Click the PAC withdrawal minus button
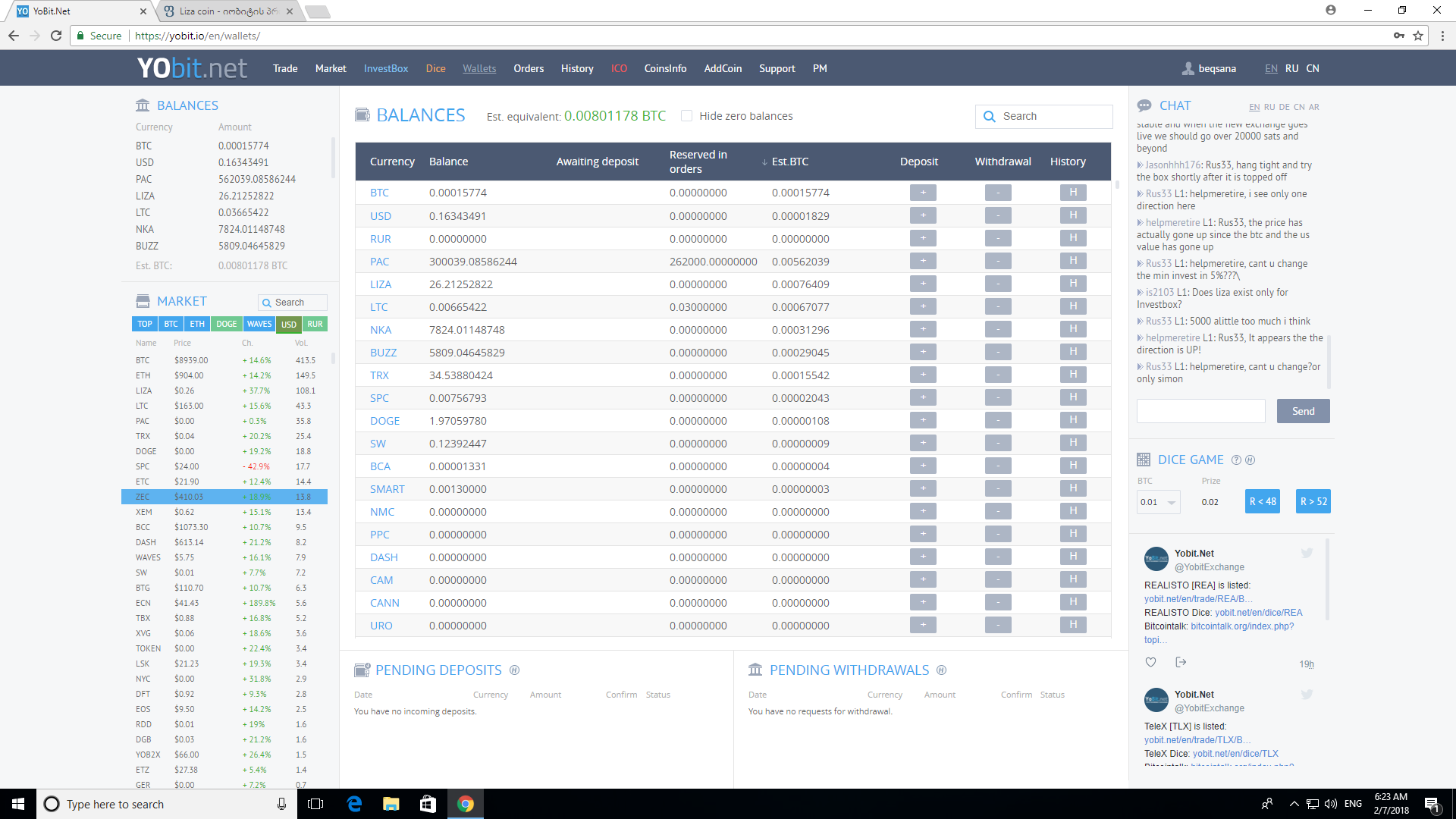Screen dimensions: 1456x819 pyautogui.click(x=997, y=261)
